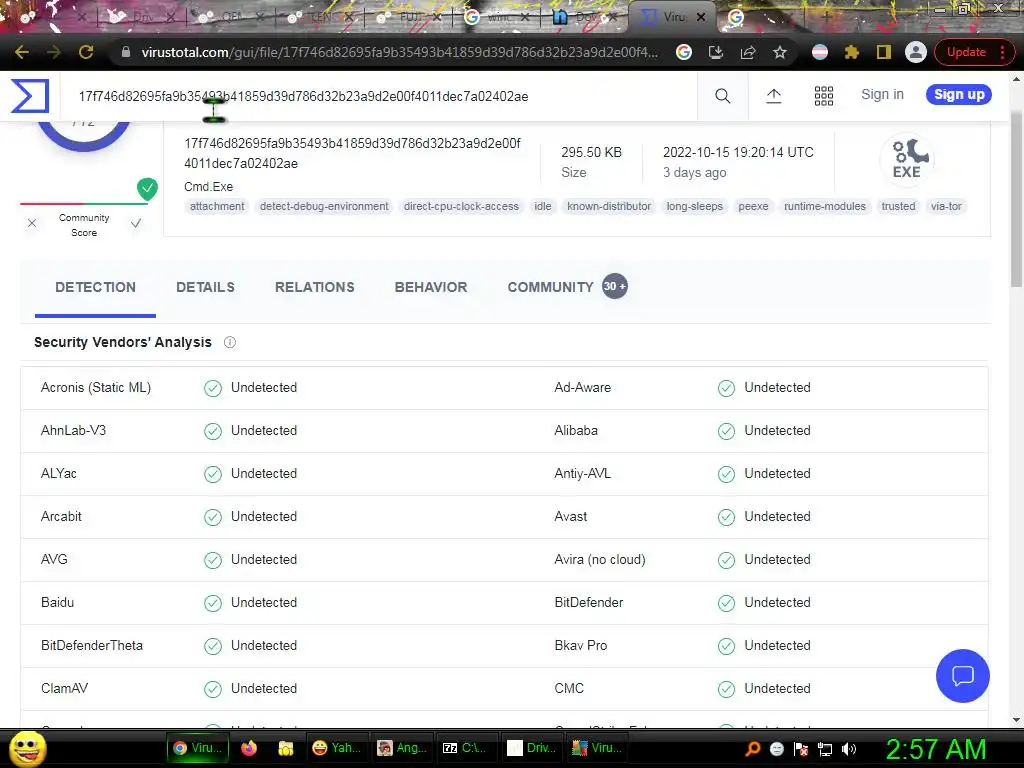Click the search magnifier icon in VirusTotal header

722,96
